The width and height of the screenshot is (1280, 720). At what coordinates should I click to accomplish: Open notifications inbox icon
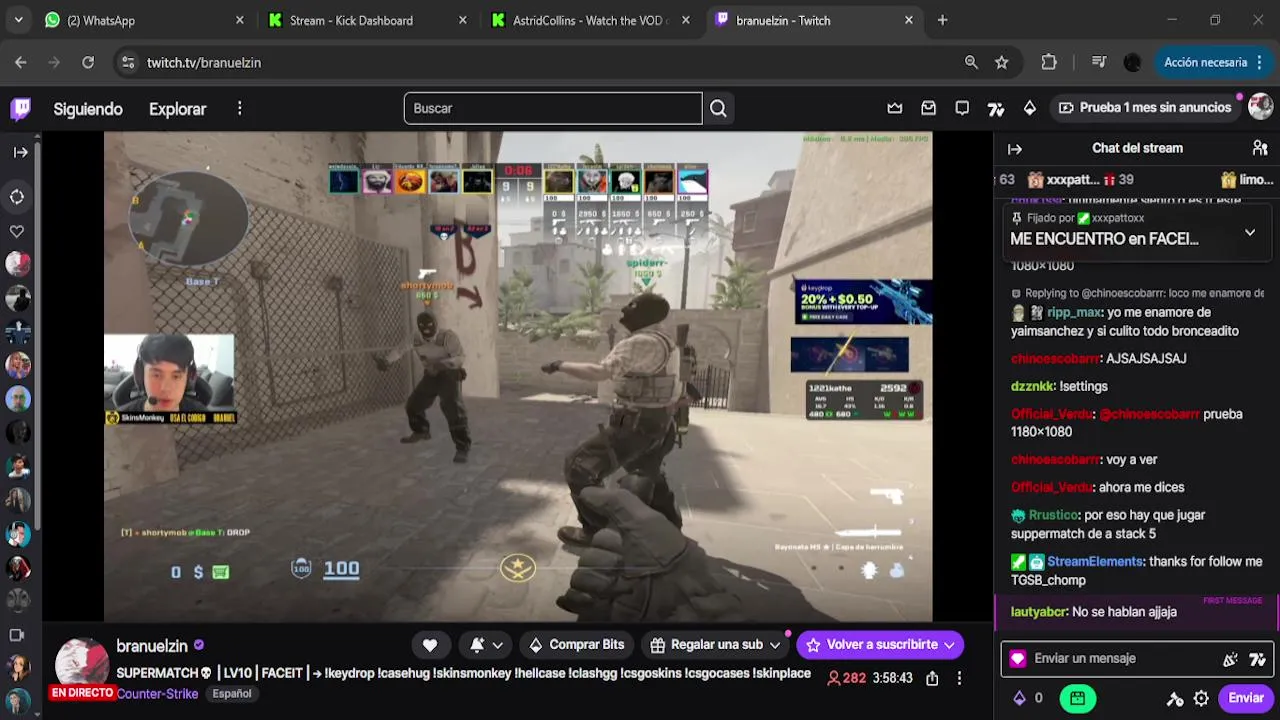[929, 108]
